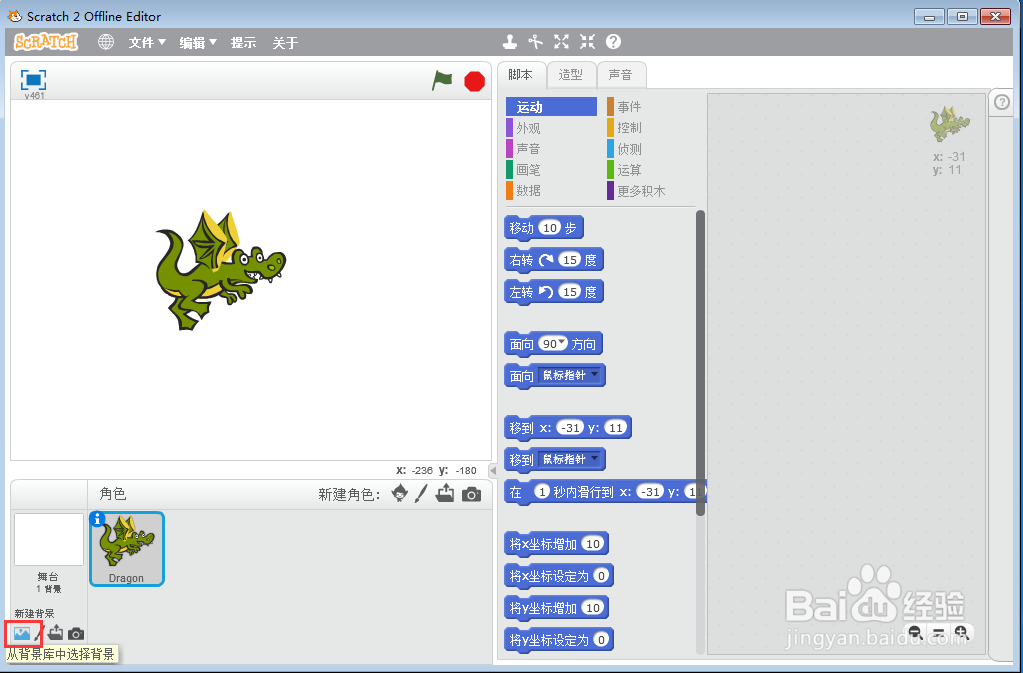Image resolution: width=1023 pixels, height=673 pixels.
Task: Select the Grow sprite tool
Action: pos(561,42)
